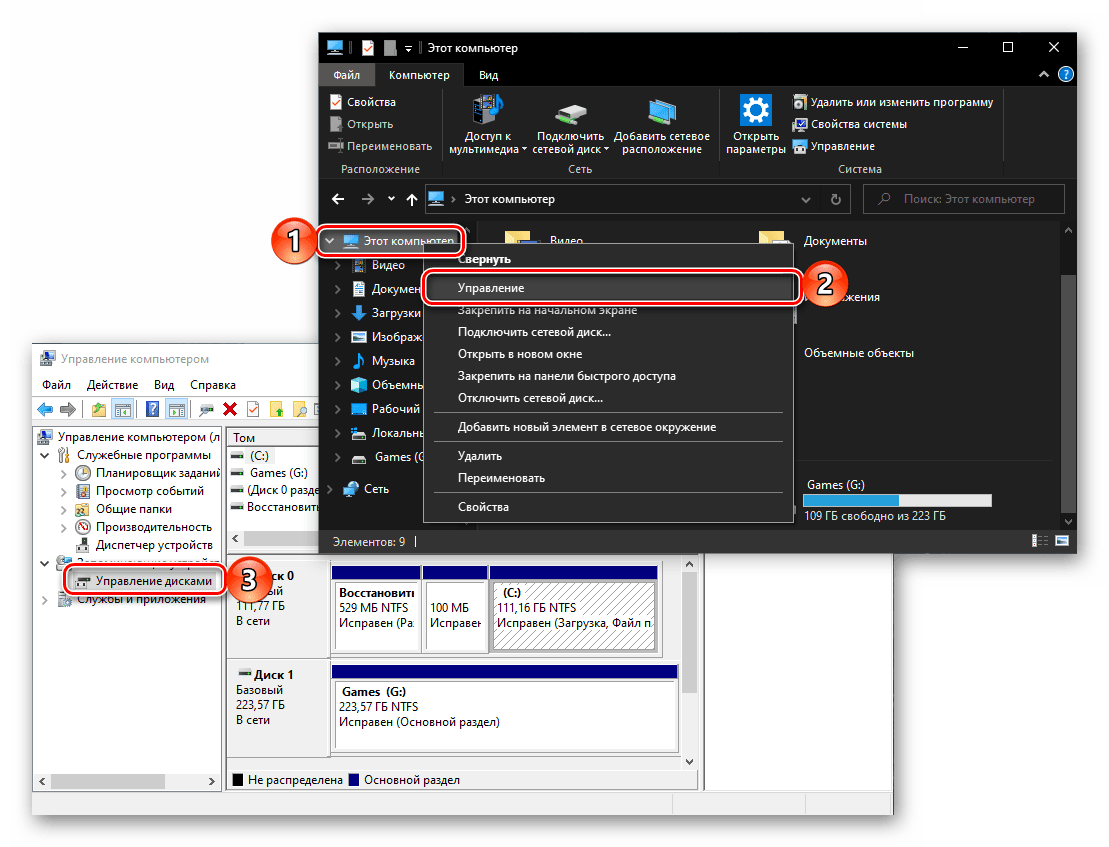Click the Help icon in Computer Management toolbar
The height and width of the screenshot is (847, 1109).
[153, 409]
